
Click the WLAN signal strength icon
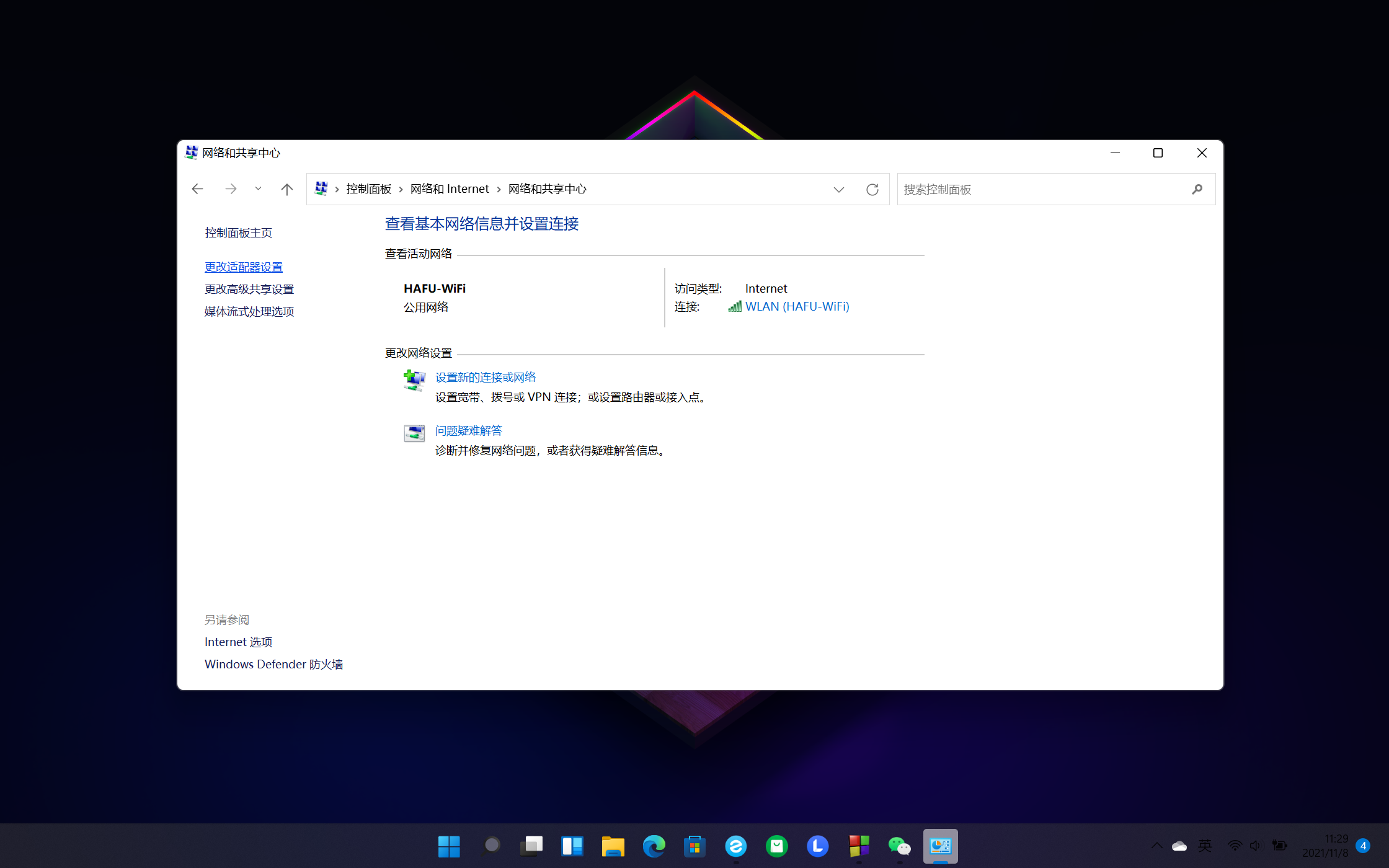click(735, 306)
